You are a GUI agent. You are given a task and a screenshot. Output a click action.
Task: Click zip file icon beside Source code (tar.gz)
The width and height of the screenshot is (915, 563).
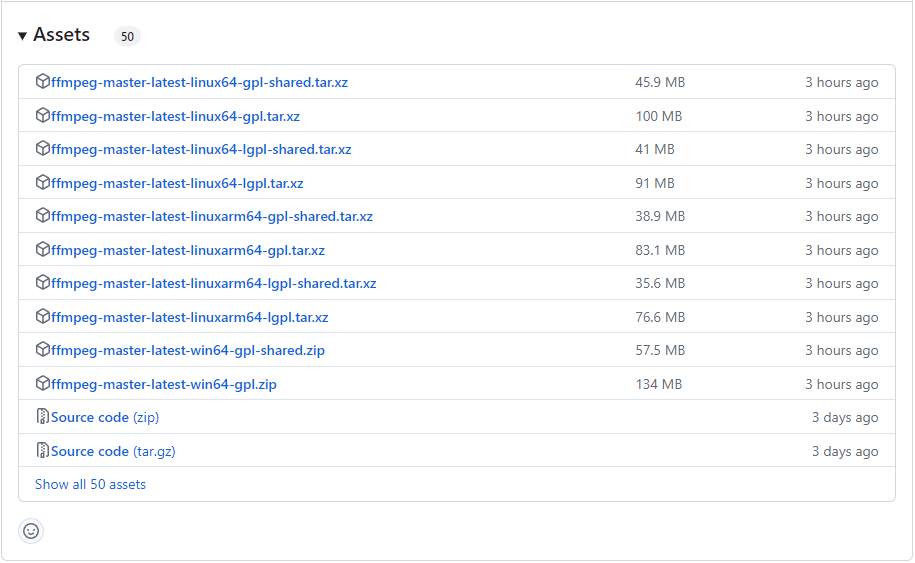42,451
